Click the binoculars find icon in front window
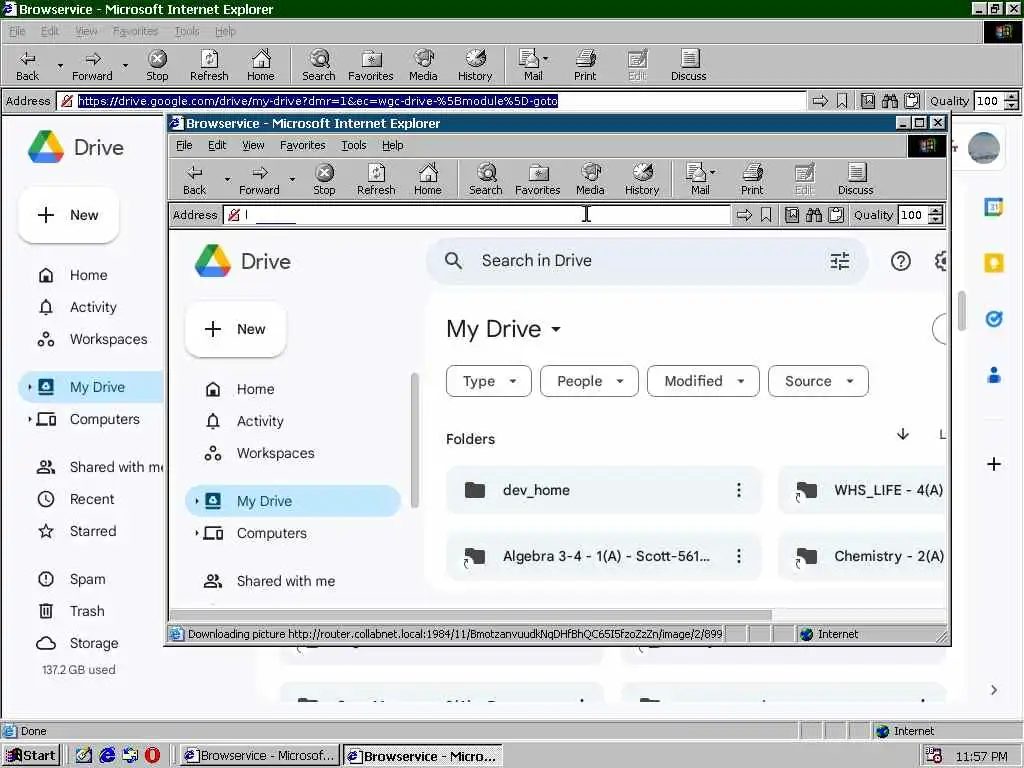The image size is (1024, 768). tap(814, 215)
